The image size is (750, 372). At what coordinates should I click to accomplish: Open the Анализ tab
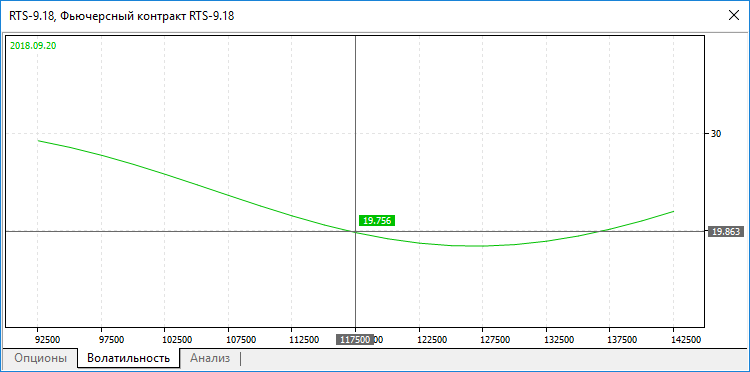tap(210, 358)
